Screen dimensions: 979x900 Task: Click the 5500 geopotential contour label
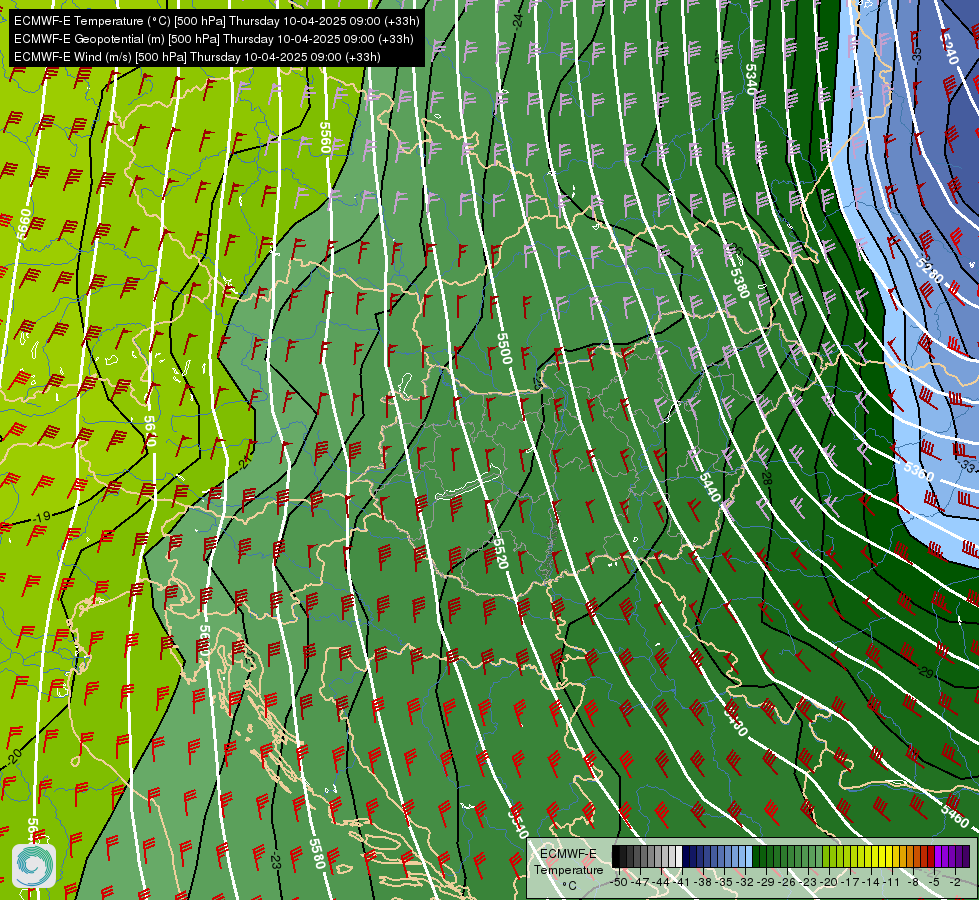504,349
